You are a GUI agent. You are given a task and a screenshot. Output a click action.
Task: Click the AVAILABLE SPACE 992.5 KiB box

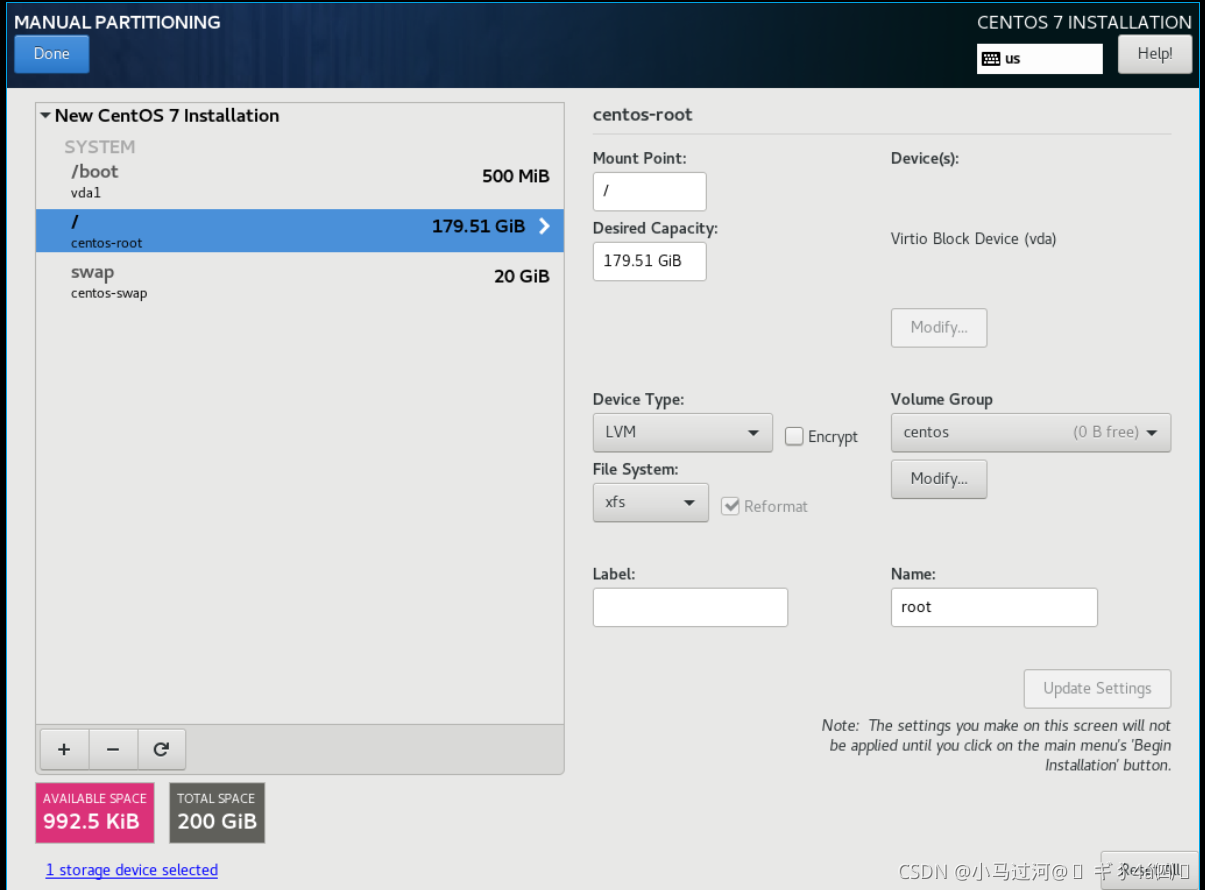tap(95, 812)
